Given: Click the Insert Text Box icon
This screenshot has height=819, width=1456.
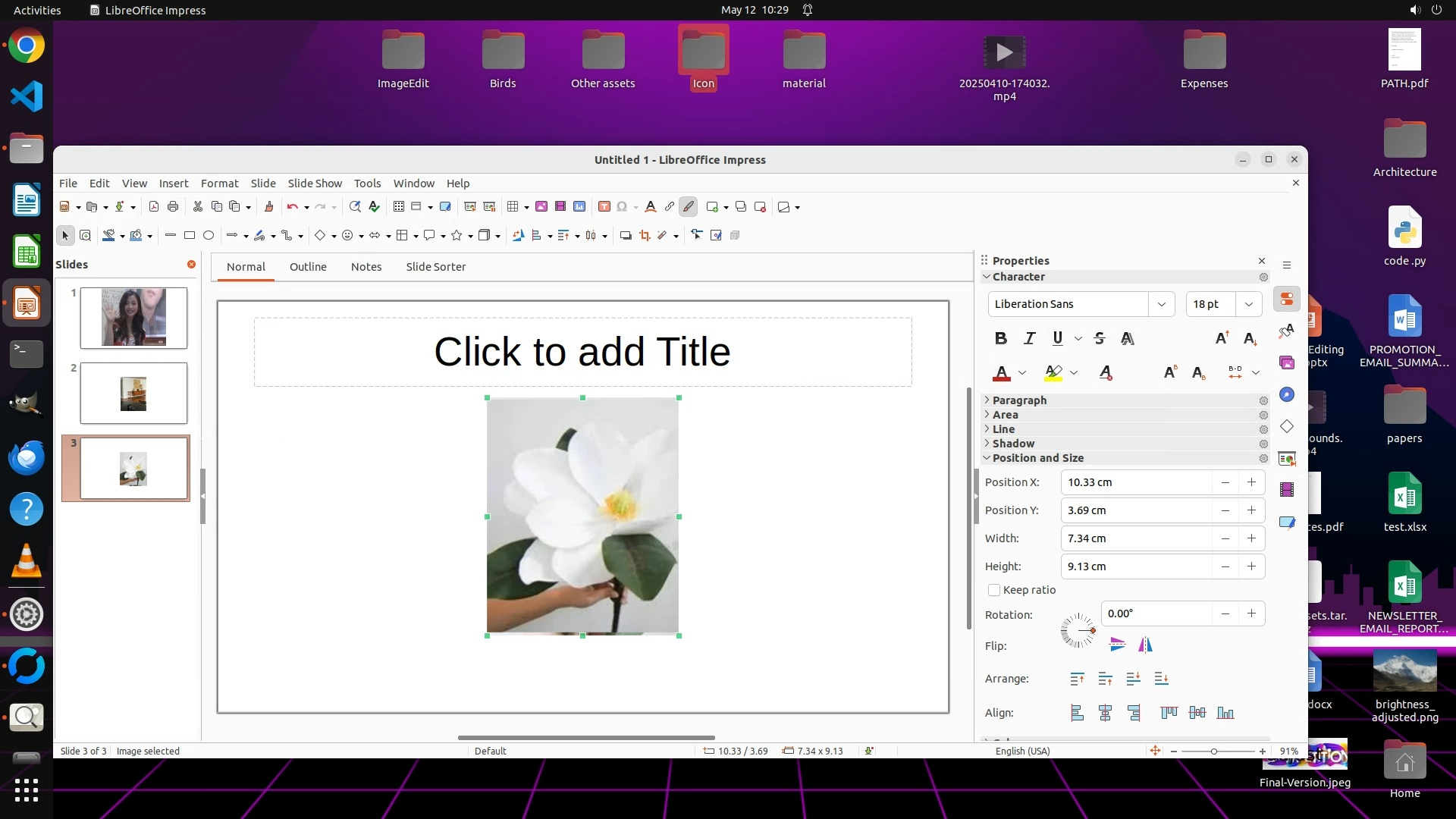Looking at the screenshot, I should [604, 207].
